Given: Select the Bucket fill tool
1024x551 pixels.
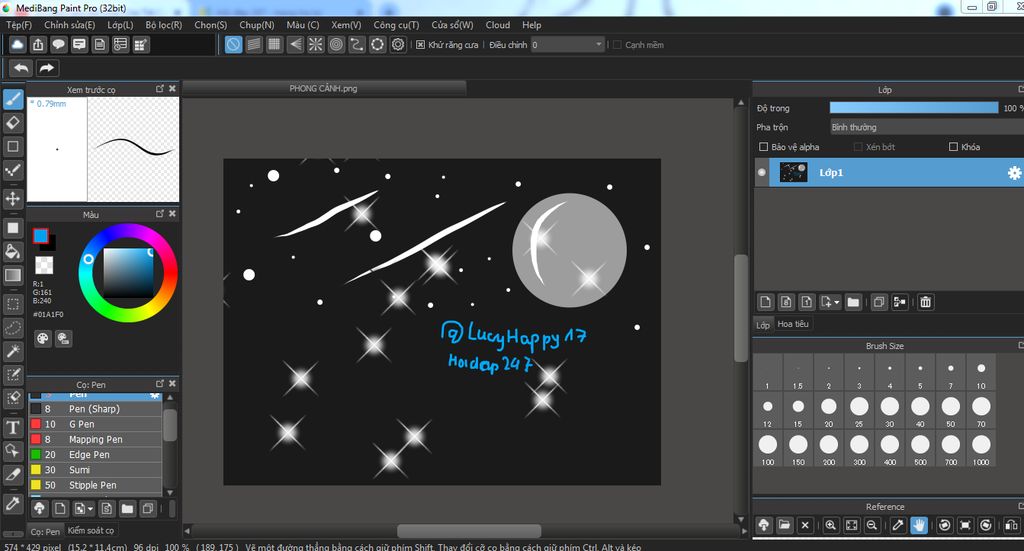Looking at the screenshot, I should pos(13,251).
